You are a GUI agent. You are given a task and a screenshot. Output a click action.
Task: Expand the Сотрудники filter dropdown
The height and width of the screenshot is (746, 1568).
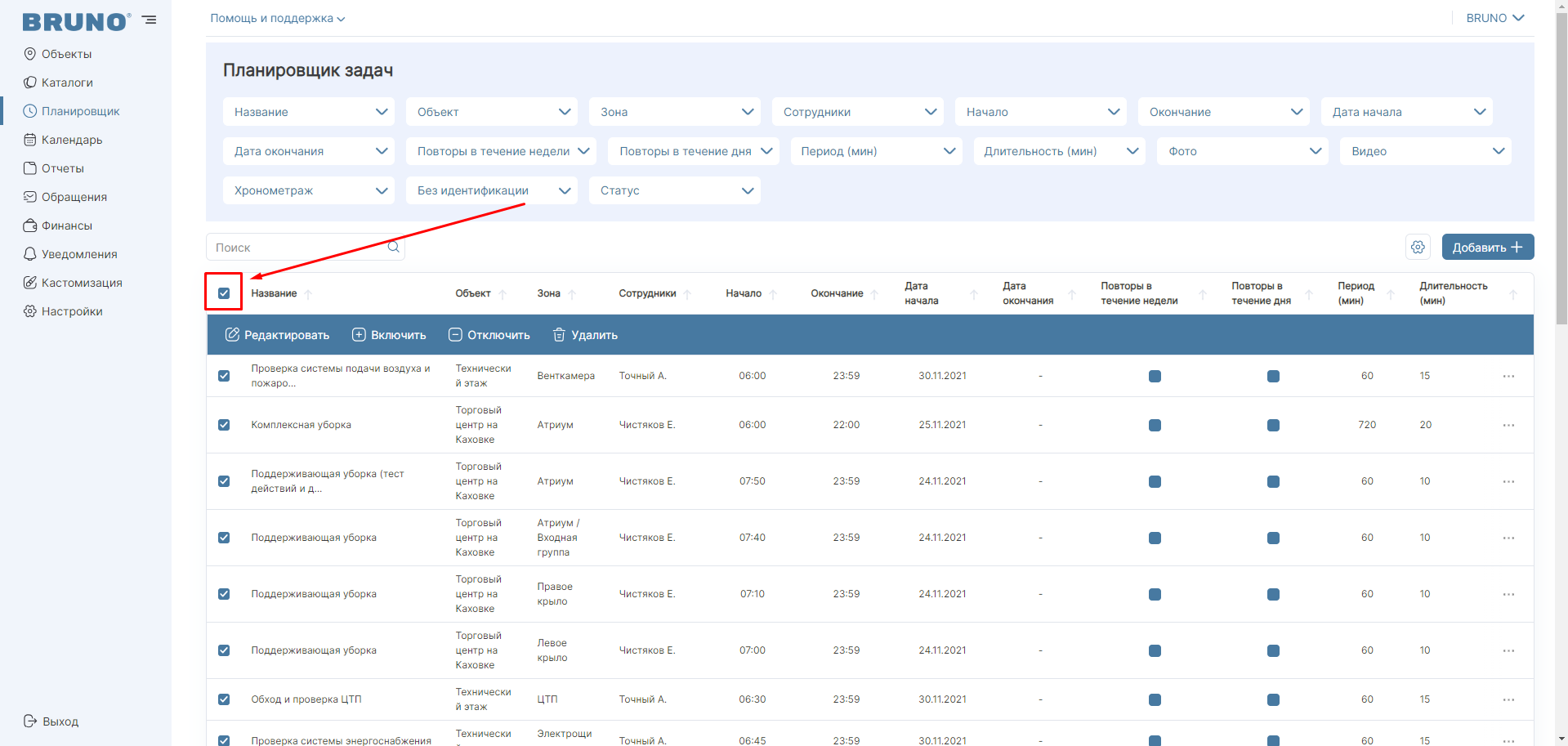(858, 112)
